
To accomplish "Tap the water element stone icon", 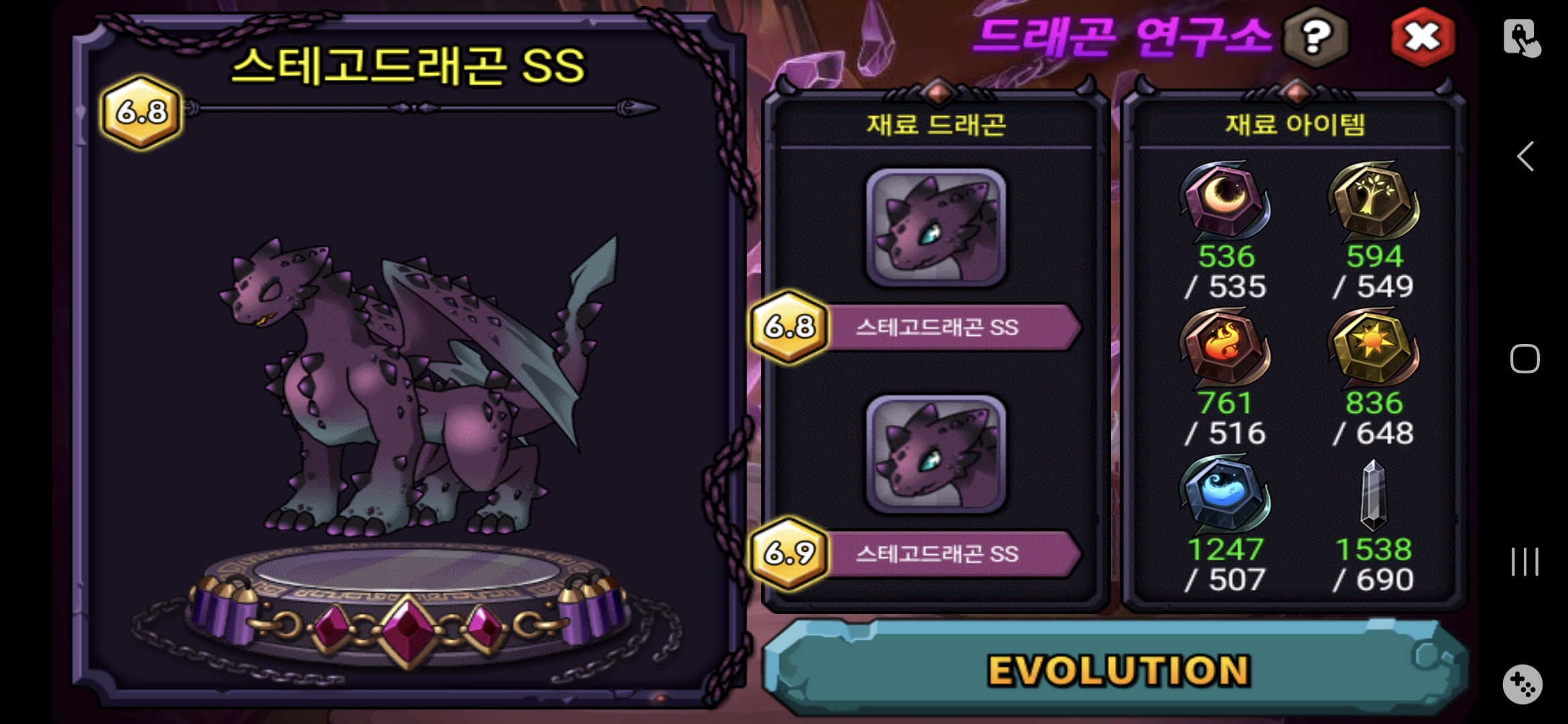I will pos(1224,494).
